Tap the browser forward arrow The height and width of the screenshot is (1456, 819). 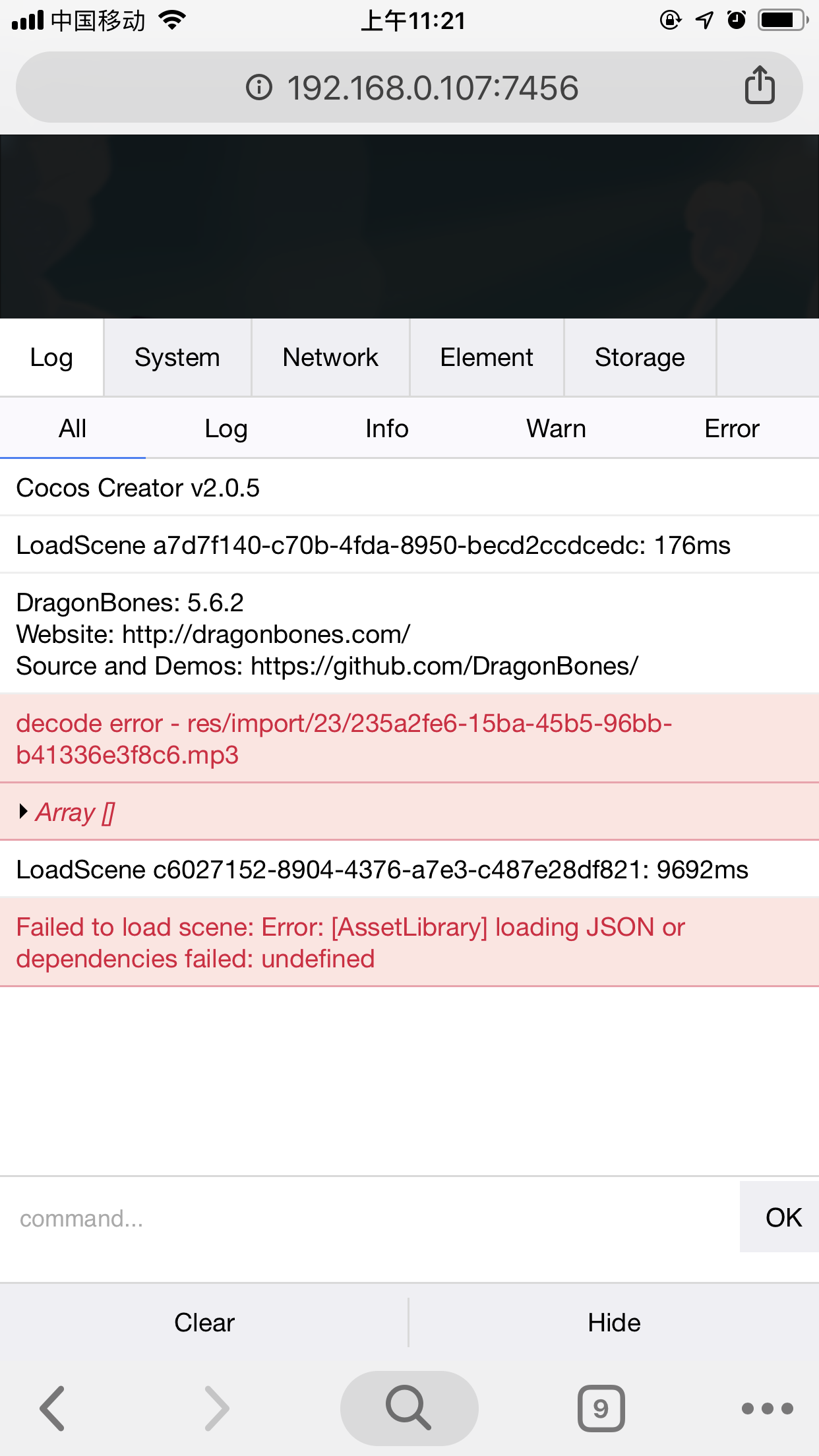[216, 1409]
